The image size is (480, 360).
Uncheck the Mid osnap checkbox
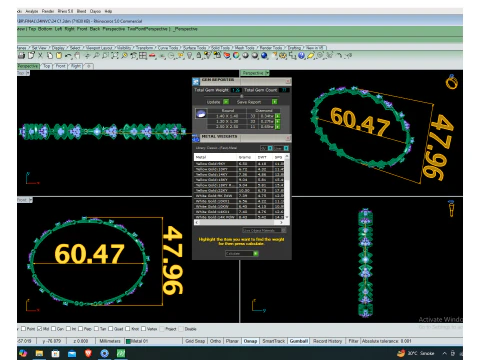click(39, 329)
